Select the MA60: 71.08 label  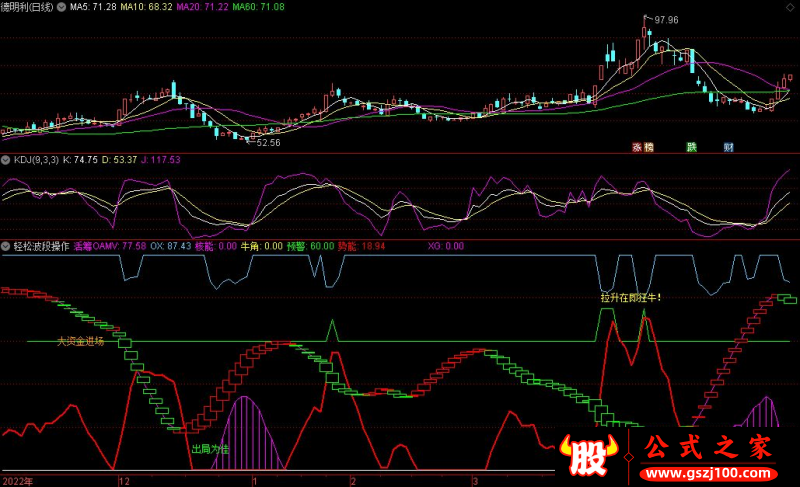tap(258, 7)
